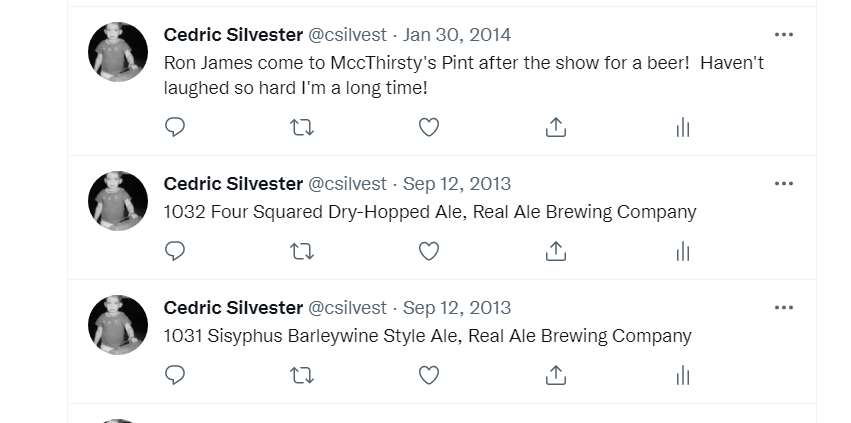The image size is (851, 423).
Task: View analytics for Sisyphus Barleywine tweet
Action: coord(683,375)
